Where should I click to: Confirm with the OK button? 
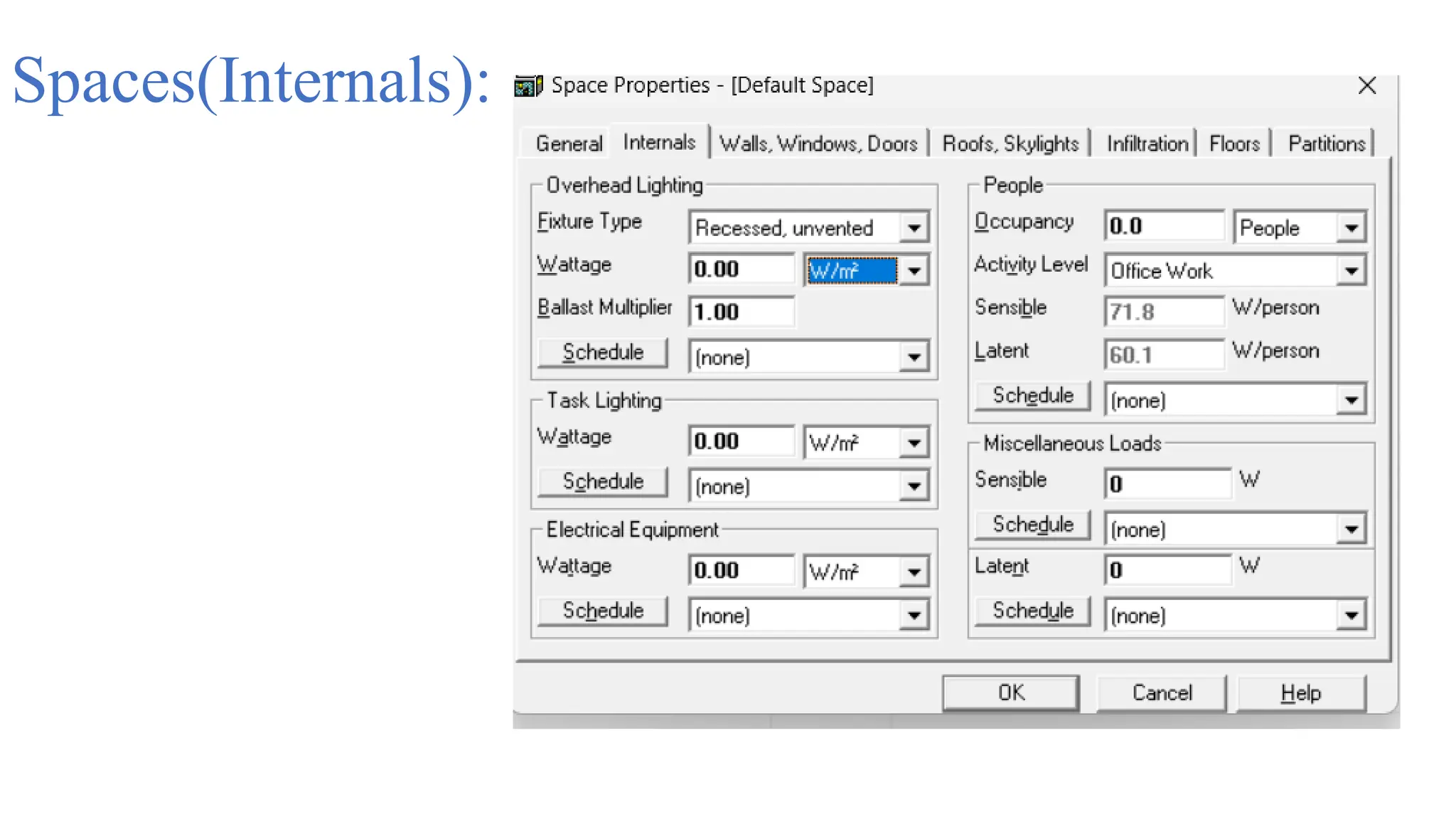click(1011, 693)
